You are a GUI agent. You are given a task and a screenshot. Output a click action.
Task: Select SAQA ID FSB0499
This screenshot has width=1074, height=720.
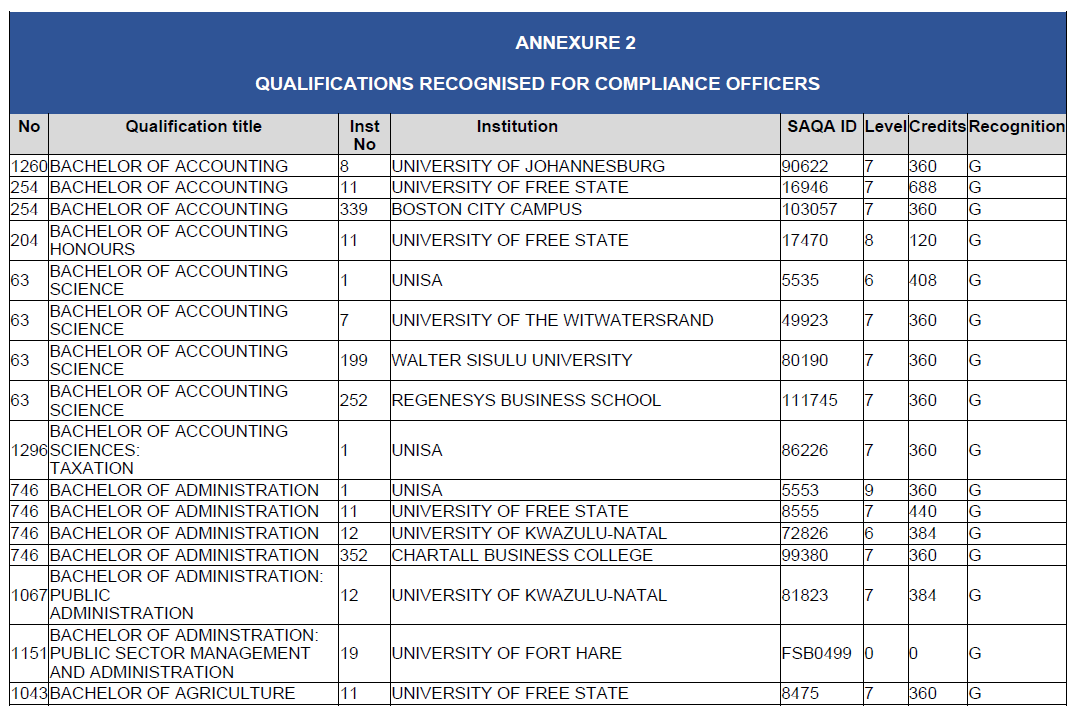(817, 653)
